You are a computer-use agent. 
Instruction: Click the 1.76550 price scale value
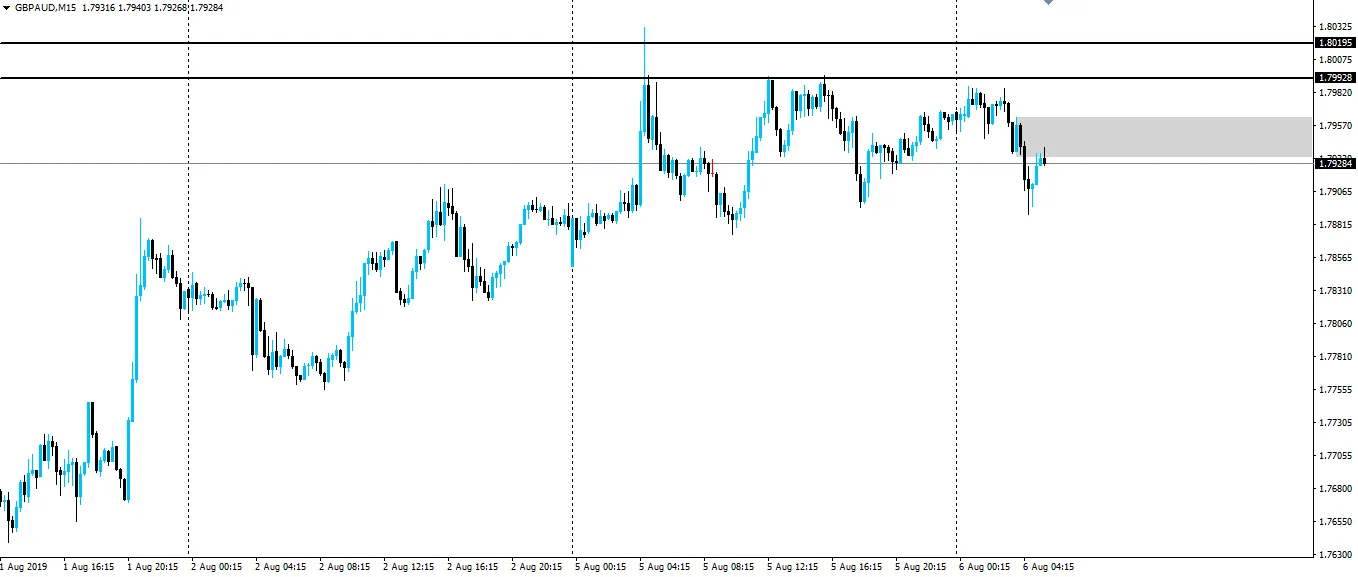1337,522
